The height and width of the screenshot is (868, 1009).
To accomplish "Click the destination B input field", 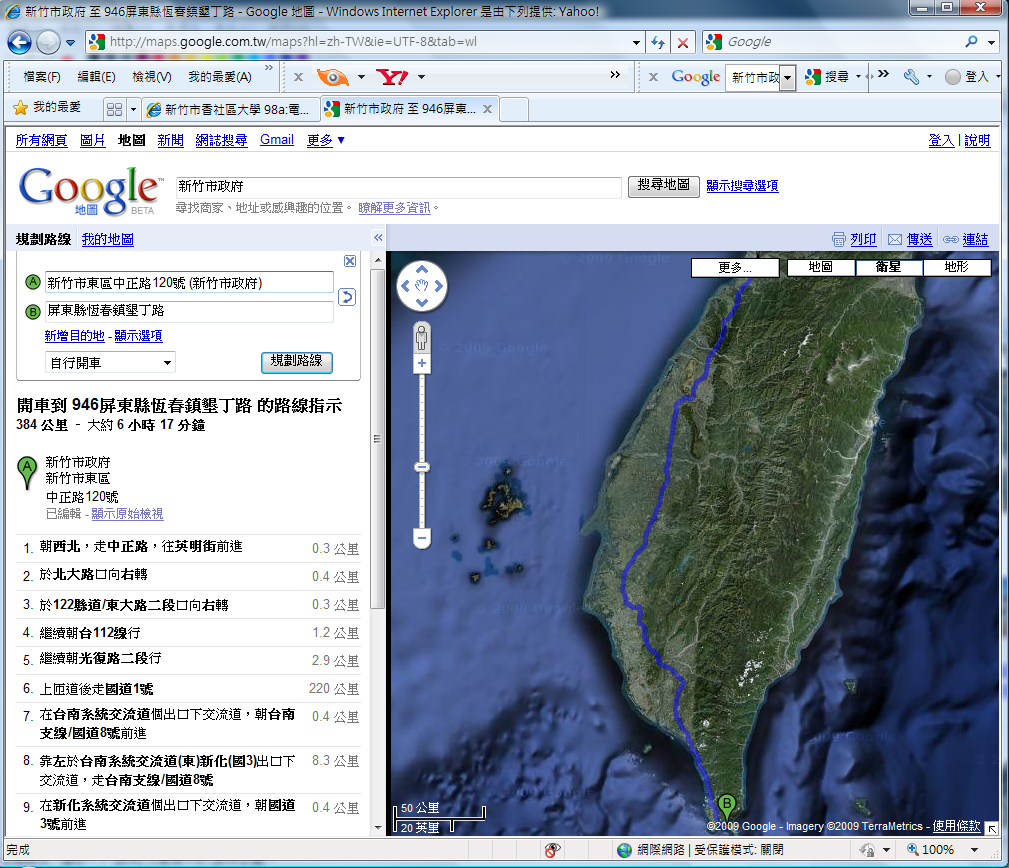I will click(x=189, y=311).
